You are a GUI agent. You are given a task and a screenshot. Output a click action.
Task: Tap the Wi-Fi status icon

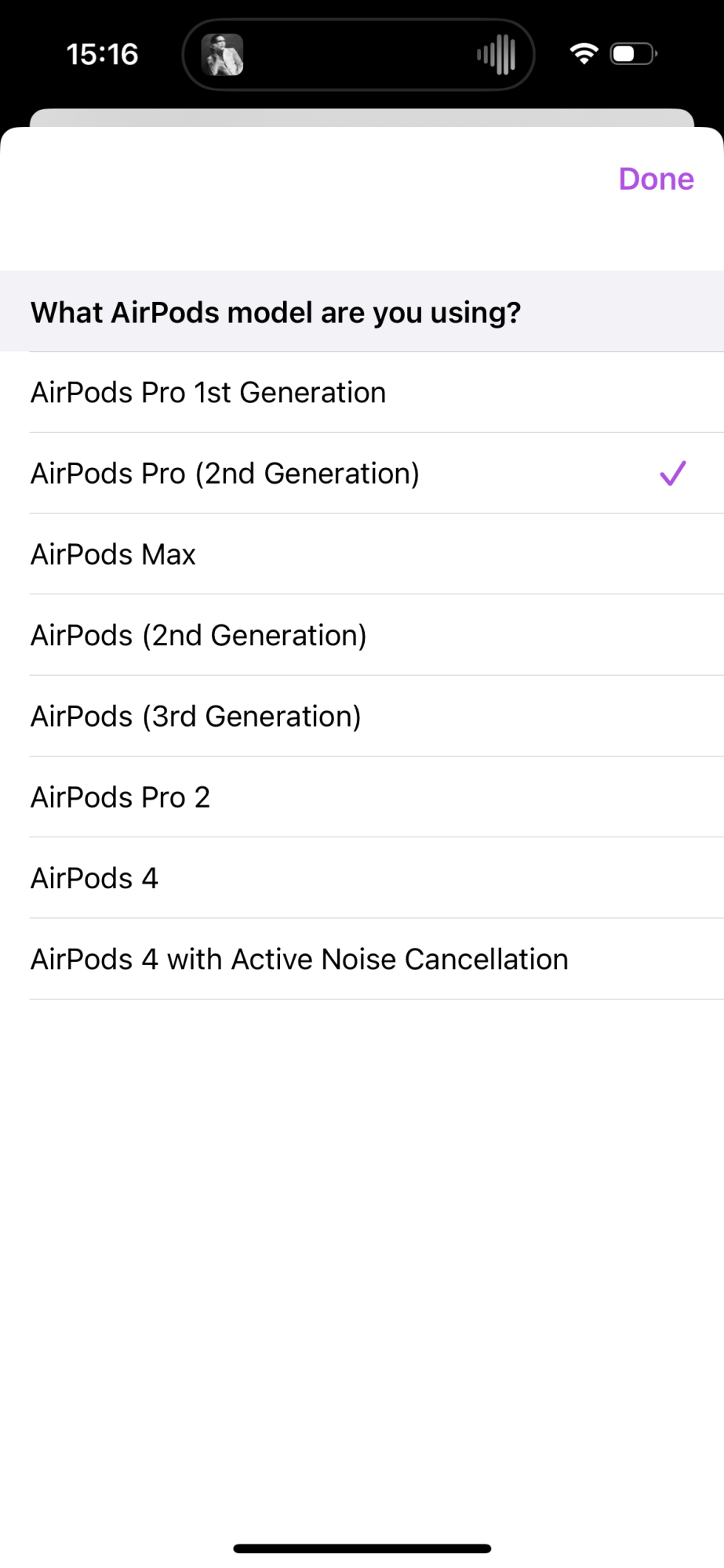(x=584, y=54)
